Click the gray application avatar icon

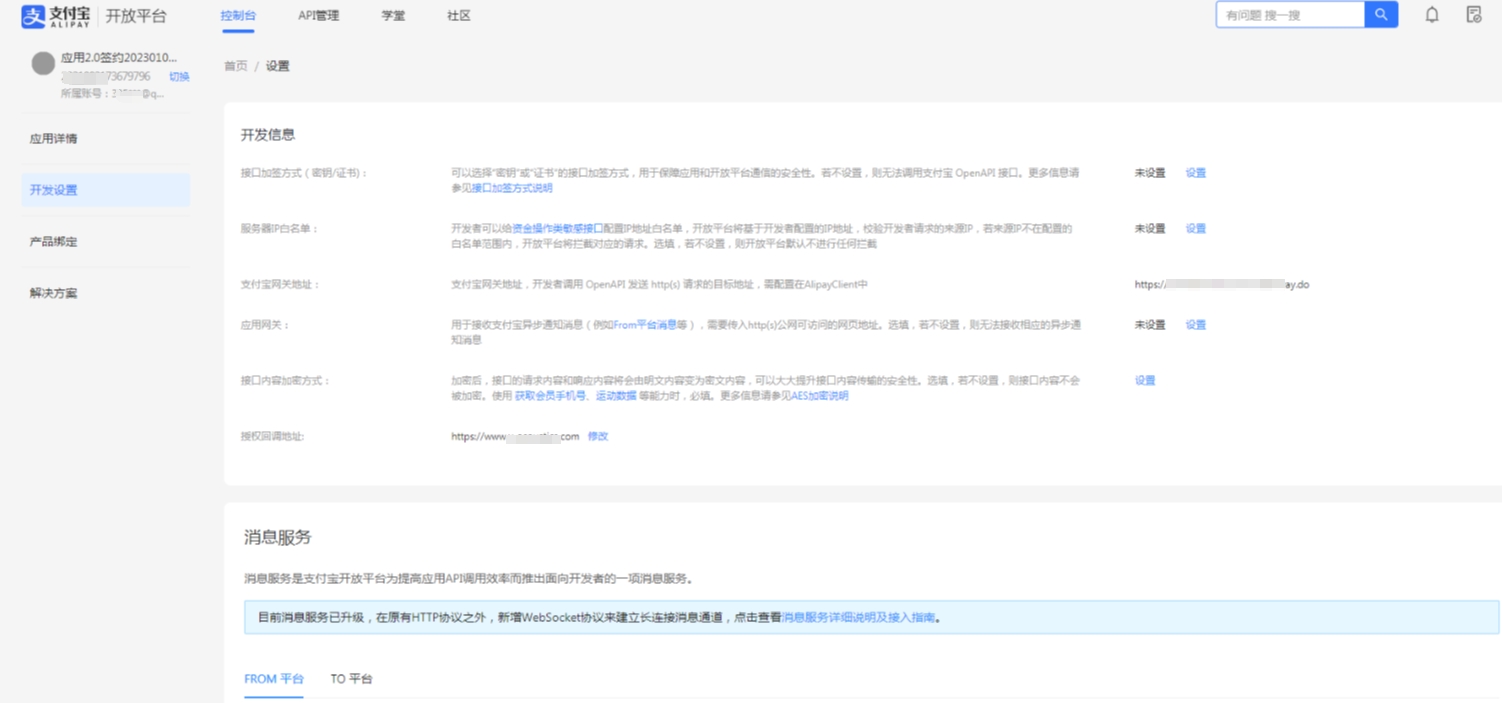pos(43,64)
